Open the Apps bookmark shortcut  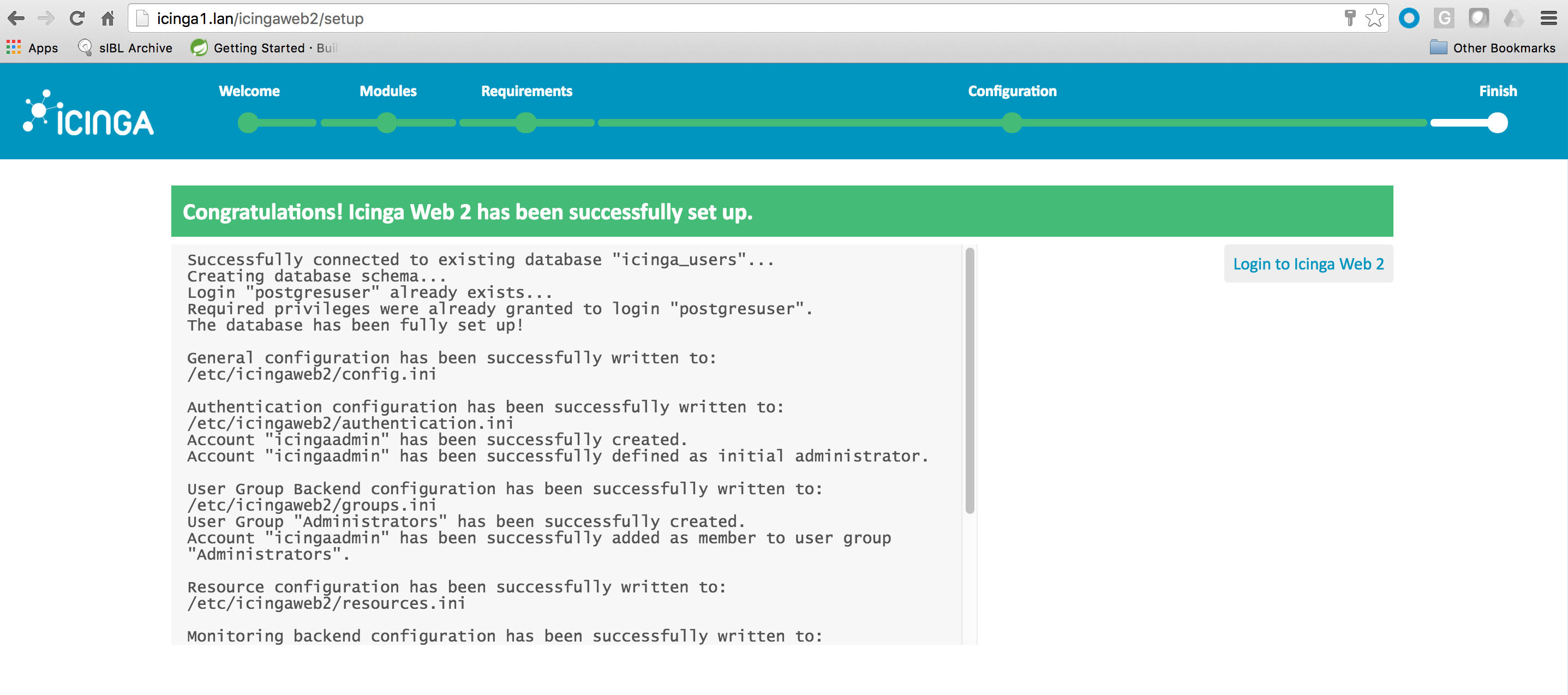click(x=32, y=48)
